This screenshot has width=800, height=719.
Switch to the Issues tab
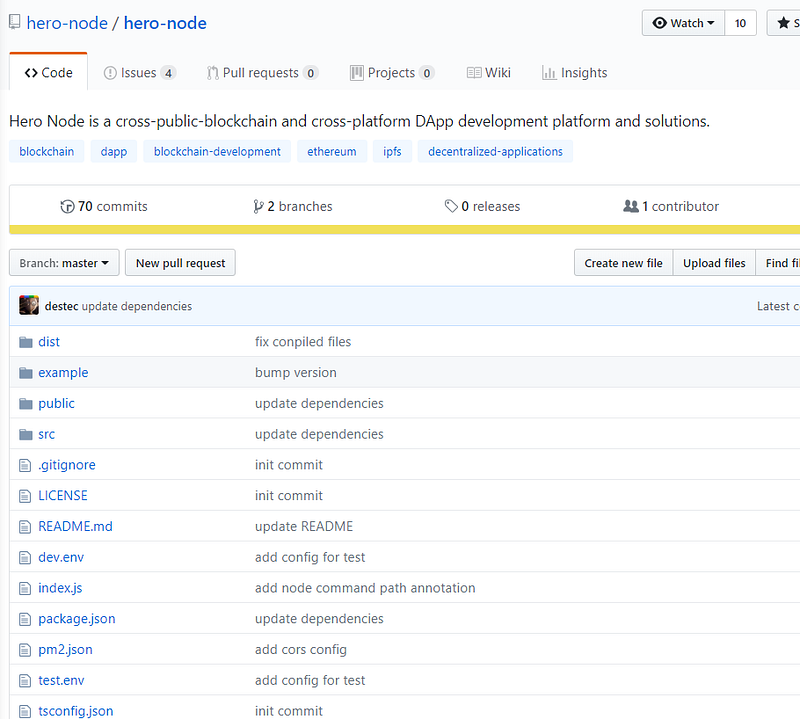coord(139,73)
